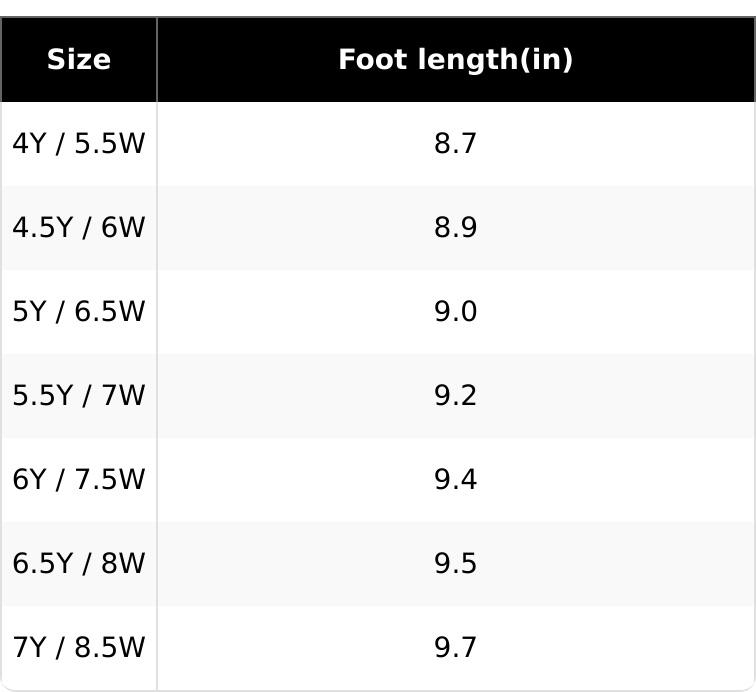Image resolution: width=756 pixels, height=692 pixels.
Task: Click the 5.5W text in first row
Action: tap(109, 144)
